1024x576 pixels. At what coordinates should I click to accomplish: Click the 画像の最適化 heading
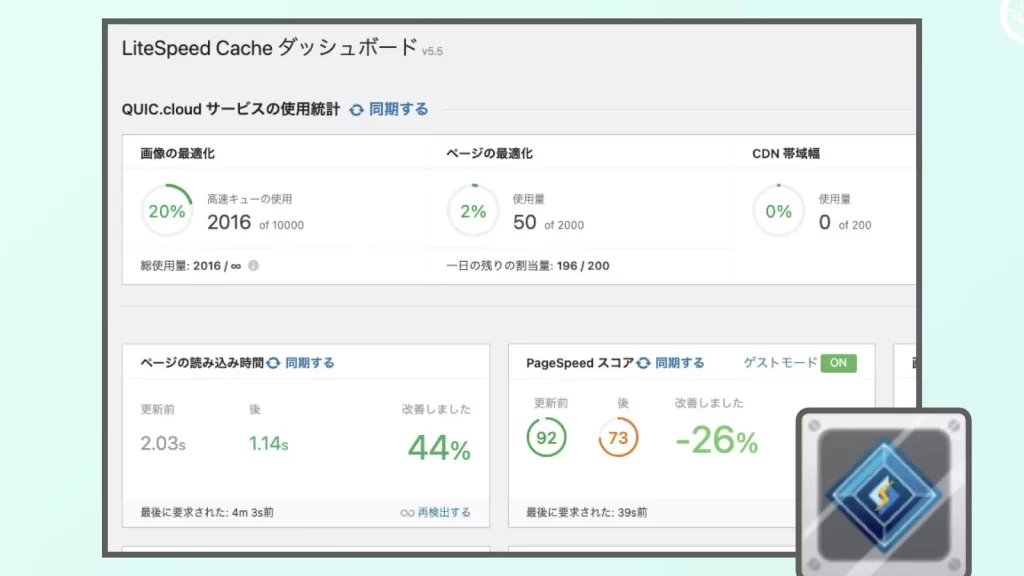178,153
